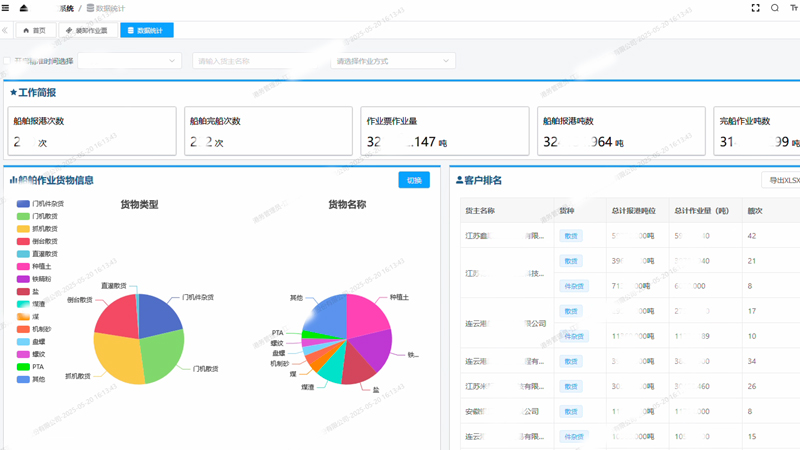Image resolution: width=800 pixels, height=450 pixels.
Task: Click the 艘次 value 26
Action: pos(752,386)
